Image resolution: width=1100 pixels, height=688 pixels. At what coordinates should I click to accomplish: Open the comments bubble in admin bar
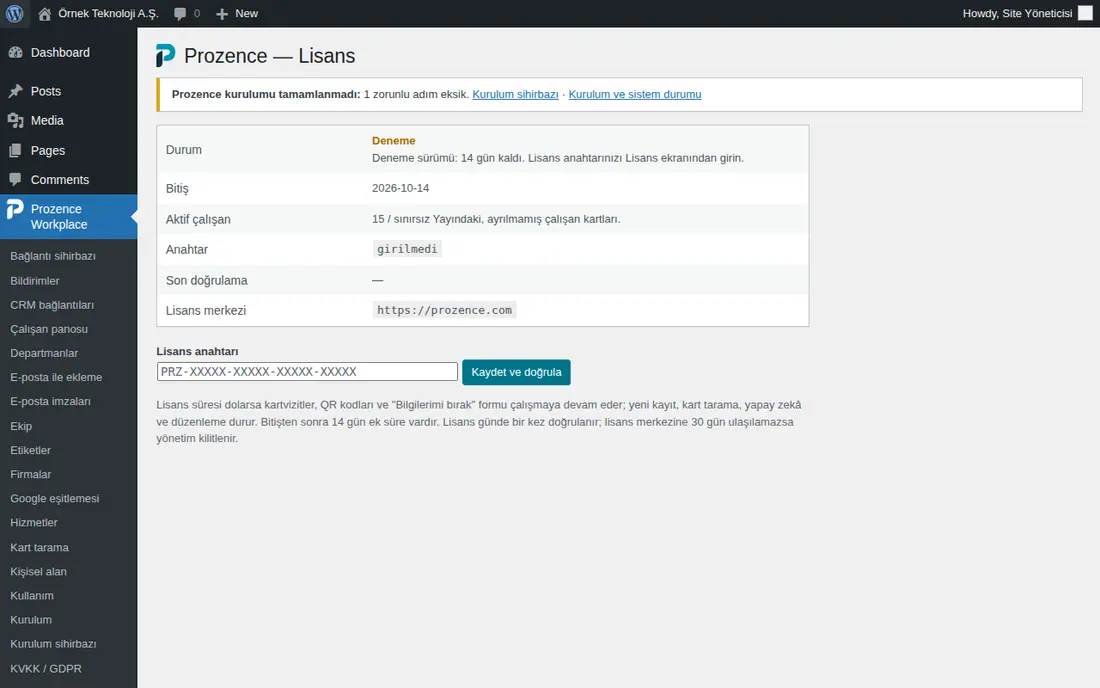180,14
